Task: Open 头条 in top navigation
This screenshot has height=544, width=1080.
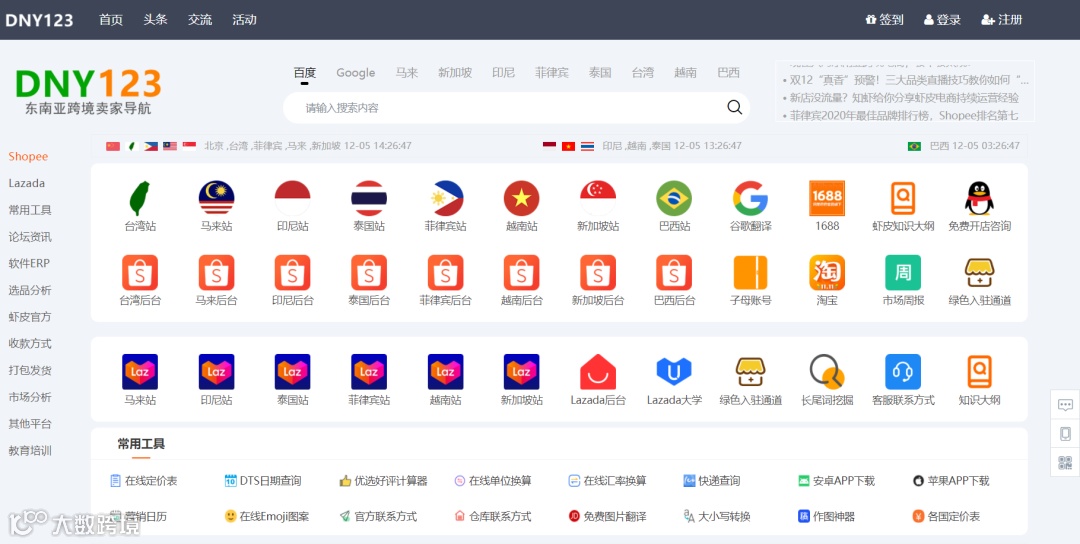Action: point(155,20)
